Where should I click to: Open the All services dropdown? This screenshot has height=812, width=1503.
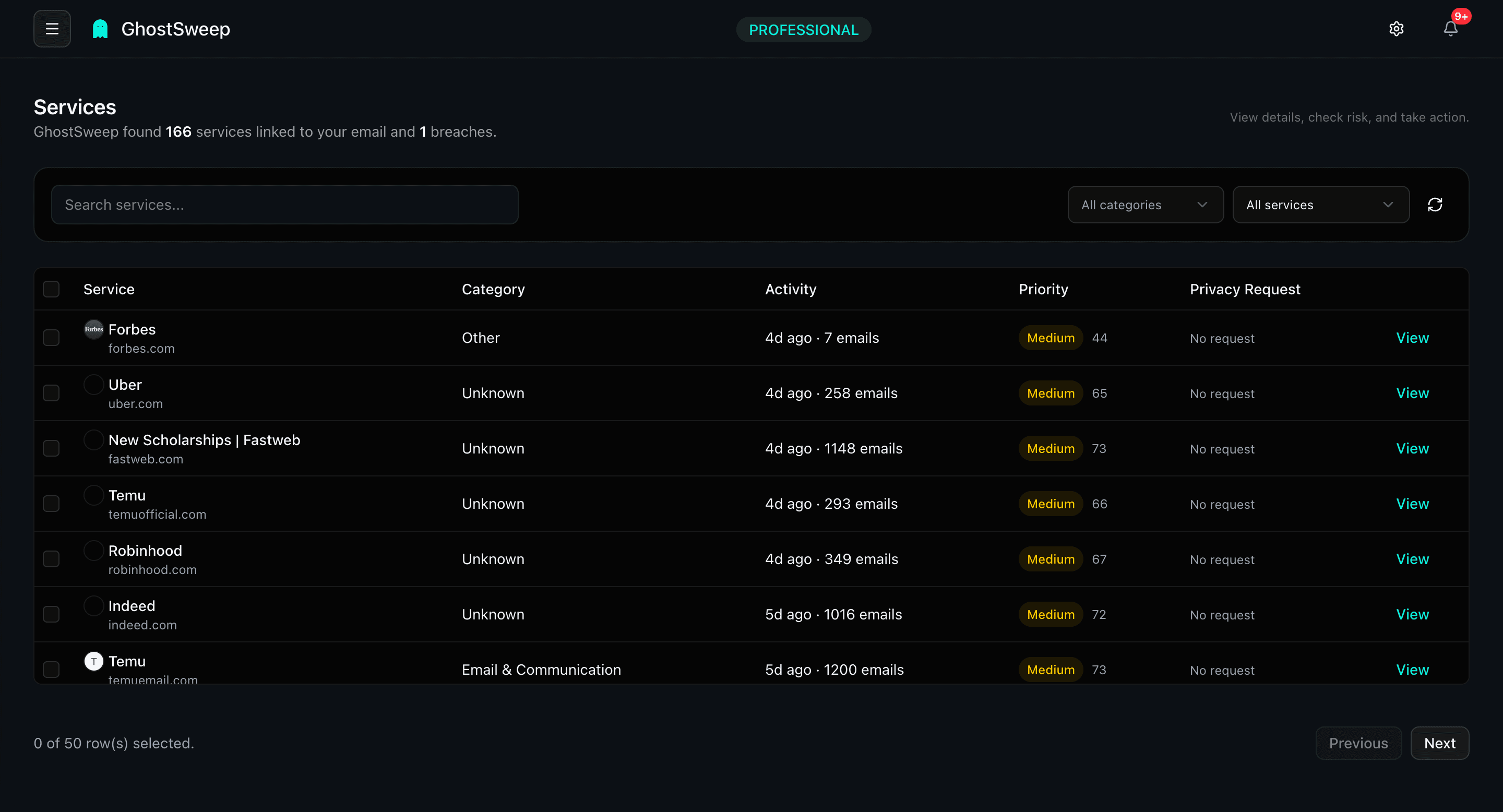point(1321,204)
